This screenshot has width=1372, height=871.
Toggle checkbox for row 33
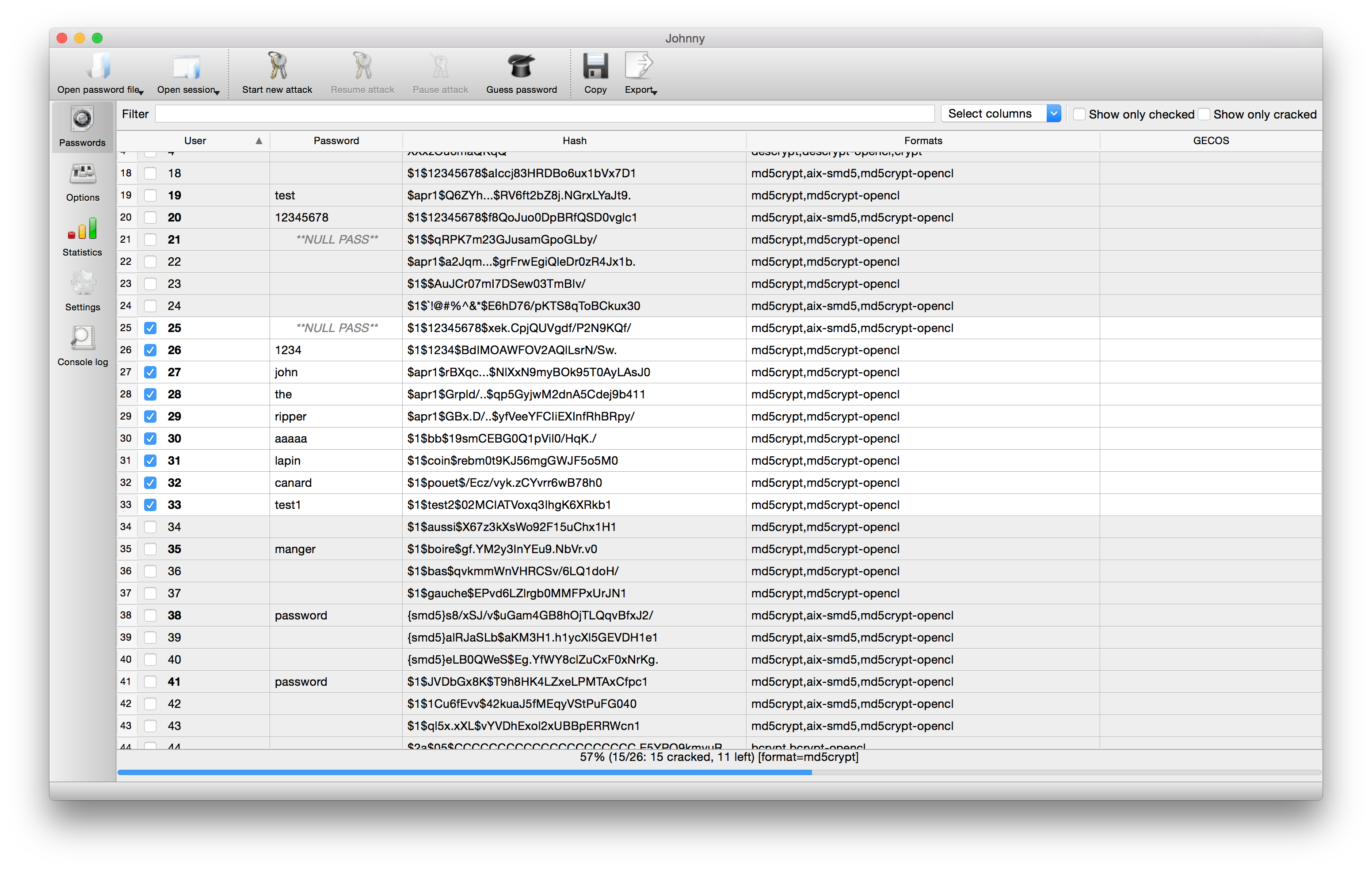(151, 504)
